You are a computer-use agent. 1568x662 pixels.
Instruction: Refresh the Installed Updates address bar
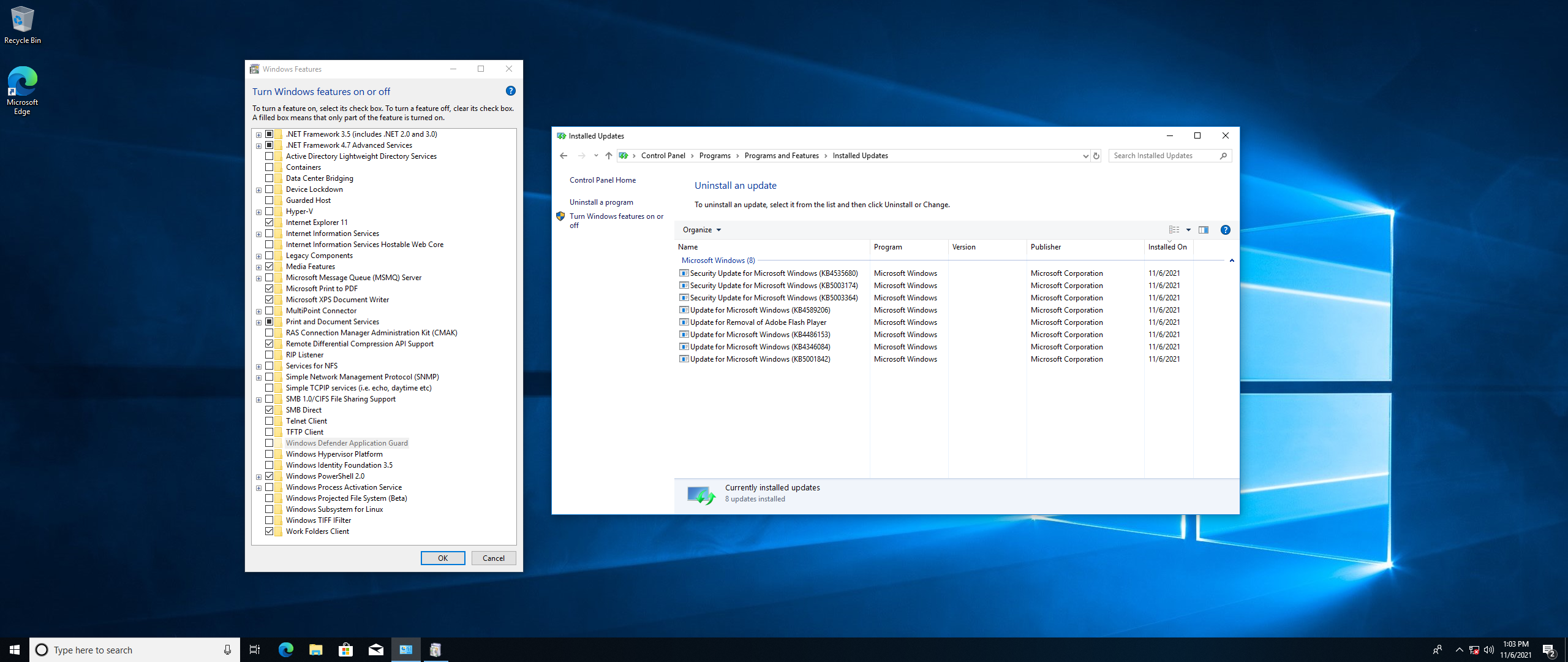coord(1096,156)
